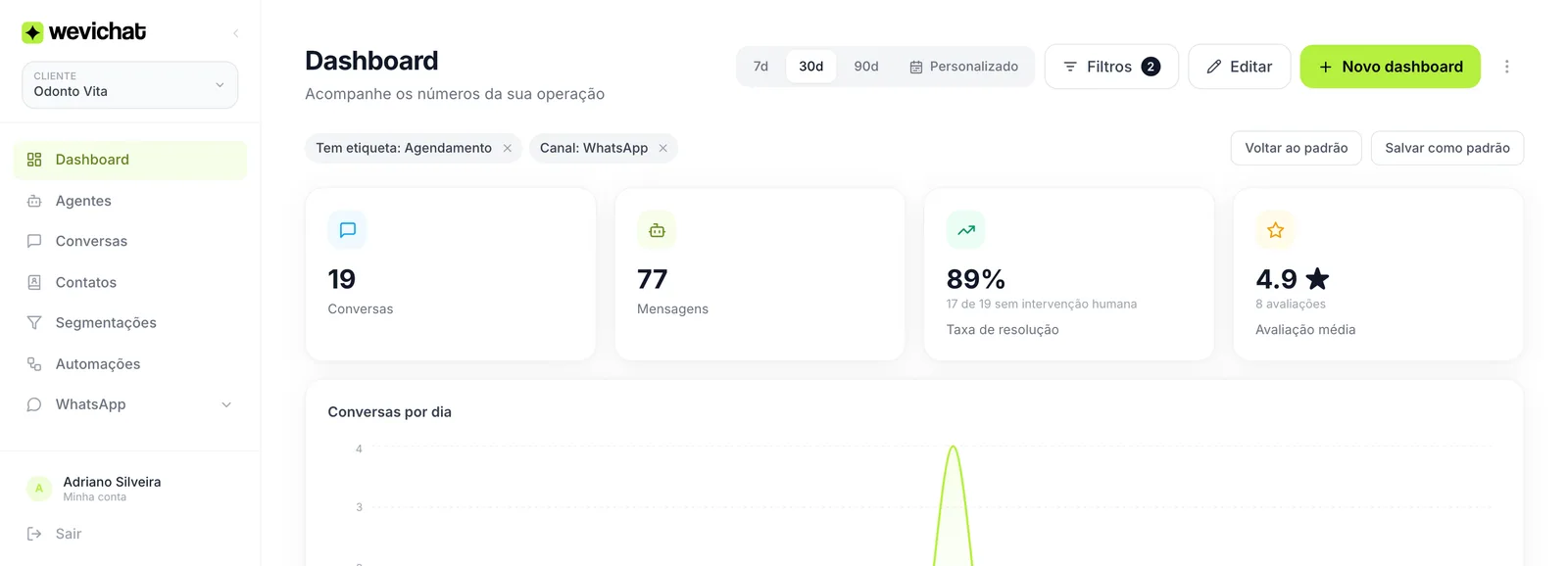This screenshot has height=566, width=1568.
Task: Click the trend icon on Taxa de resolução card
Action: pyautogui.click(x=966, y=230)
